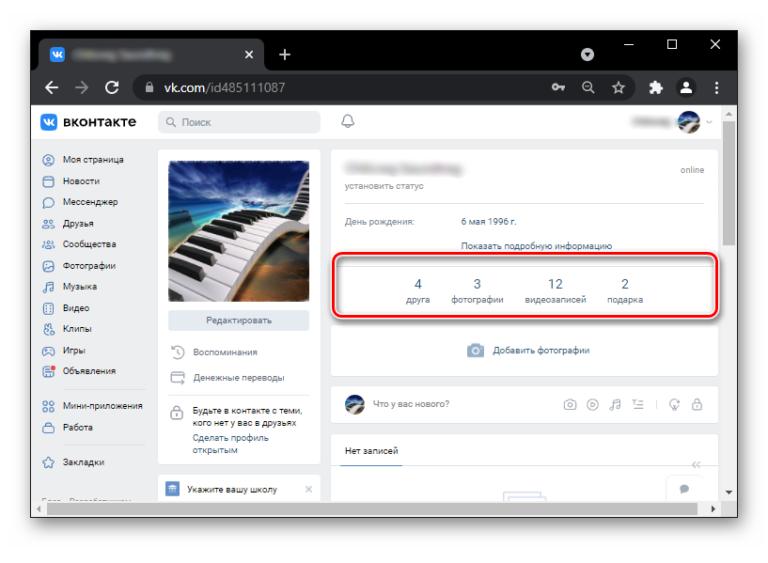Click the lock icon in post box

coord(697,405)
